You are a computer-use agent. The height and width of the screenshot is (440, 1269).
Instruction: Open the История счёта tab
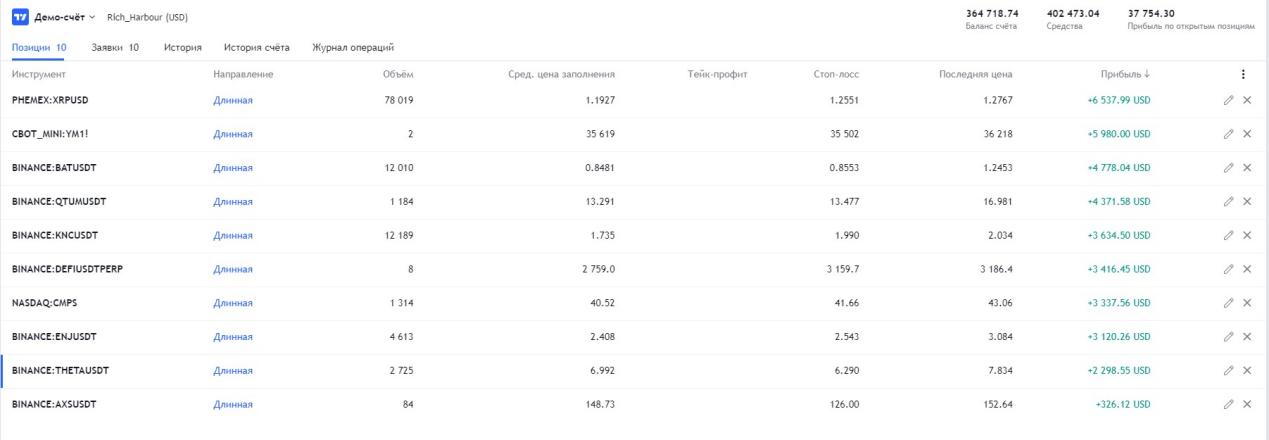tap(257, 47)
